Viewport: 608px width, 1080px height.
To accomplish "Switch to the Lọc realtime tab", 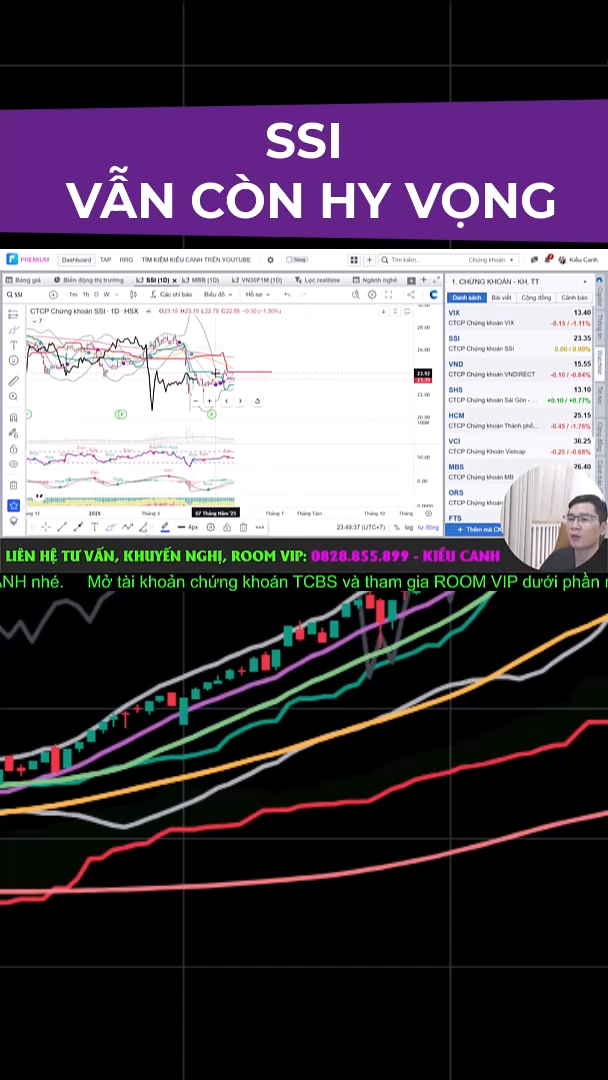I will tap(317, 280).
